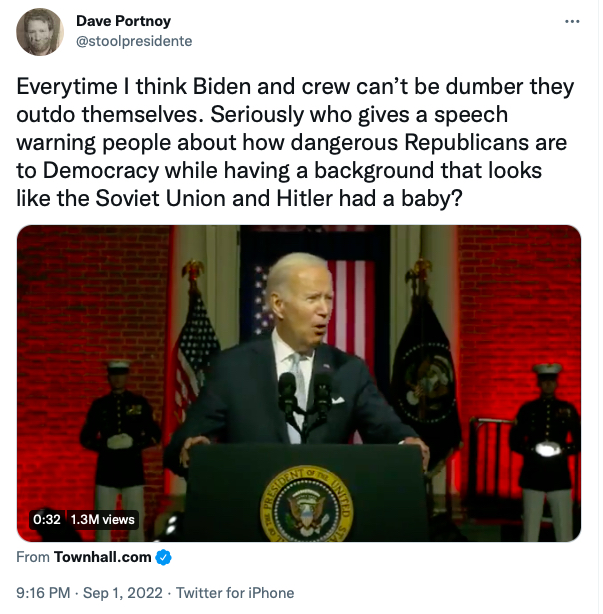The height and width of the screenshot is (614, 603).
Task: Click Dave Portnoy's profile avatar
Action: 41,31
